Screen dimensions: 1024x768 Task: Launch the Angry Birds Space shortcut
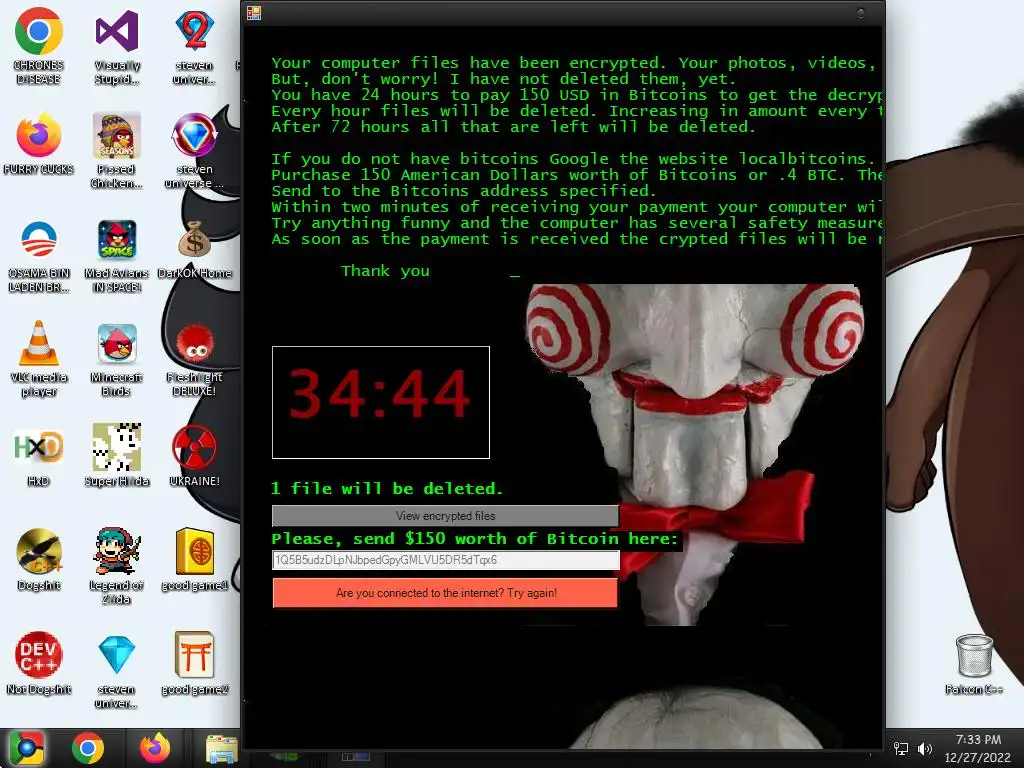pos(117,240)
